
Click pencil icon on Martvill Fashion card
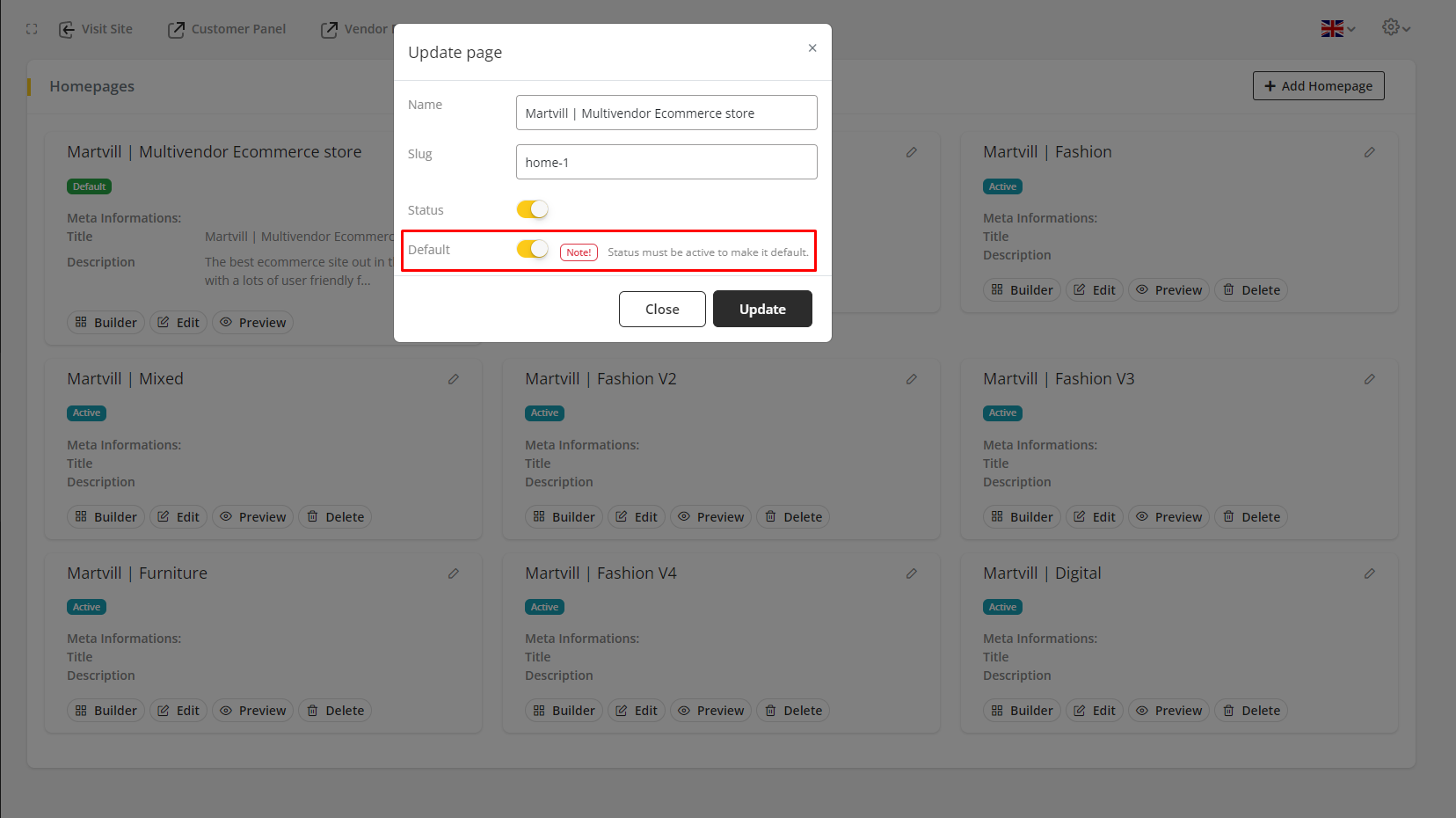(x=1369, y=152)
